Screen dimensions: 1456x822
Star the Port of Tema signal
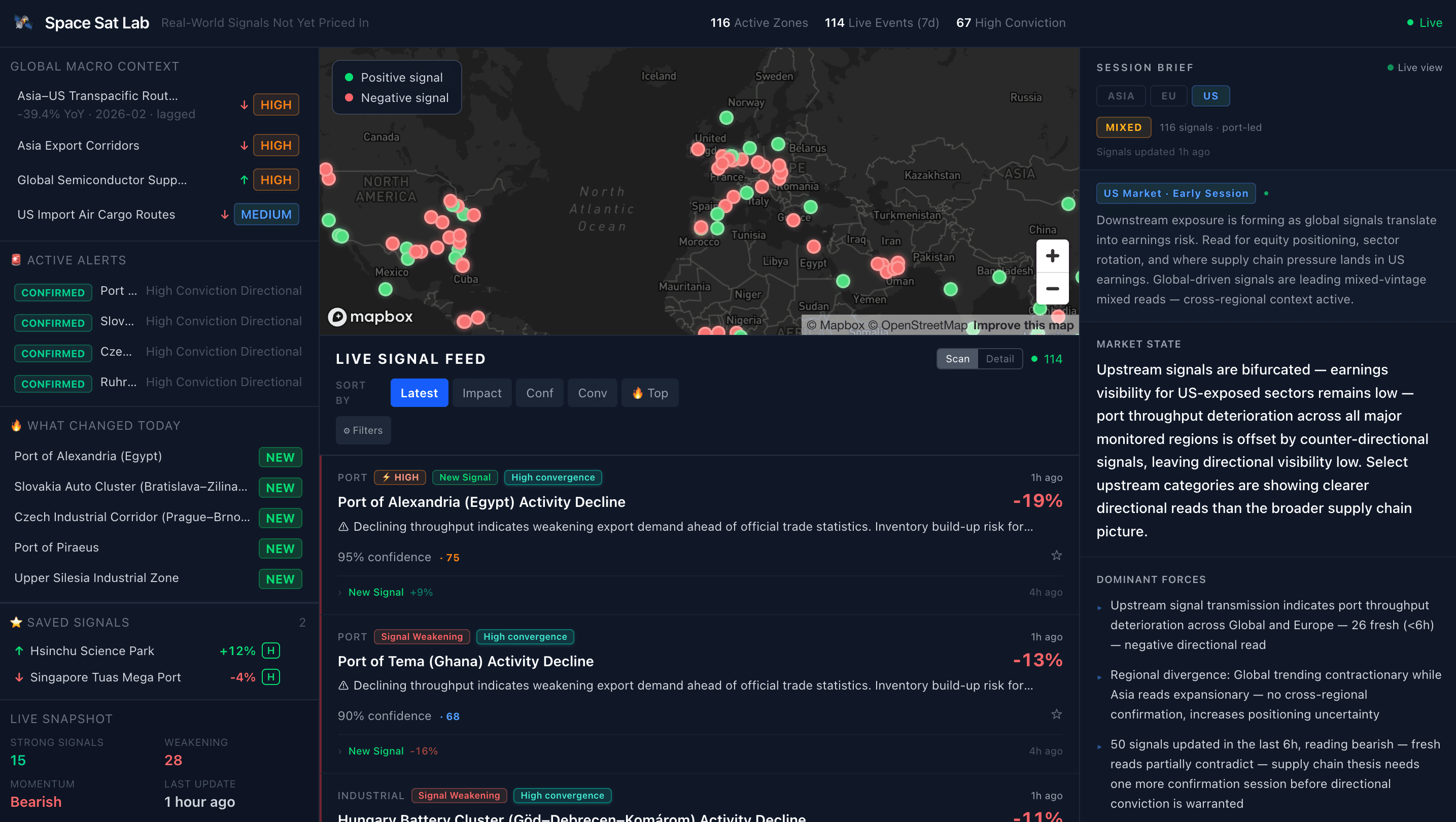(1056, 714)
